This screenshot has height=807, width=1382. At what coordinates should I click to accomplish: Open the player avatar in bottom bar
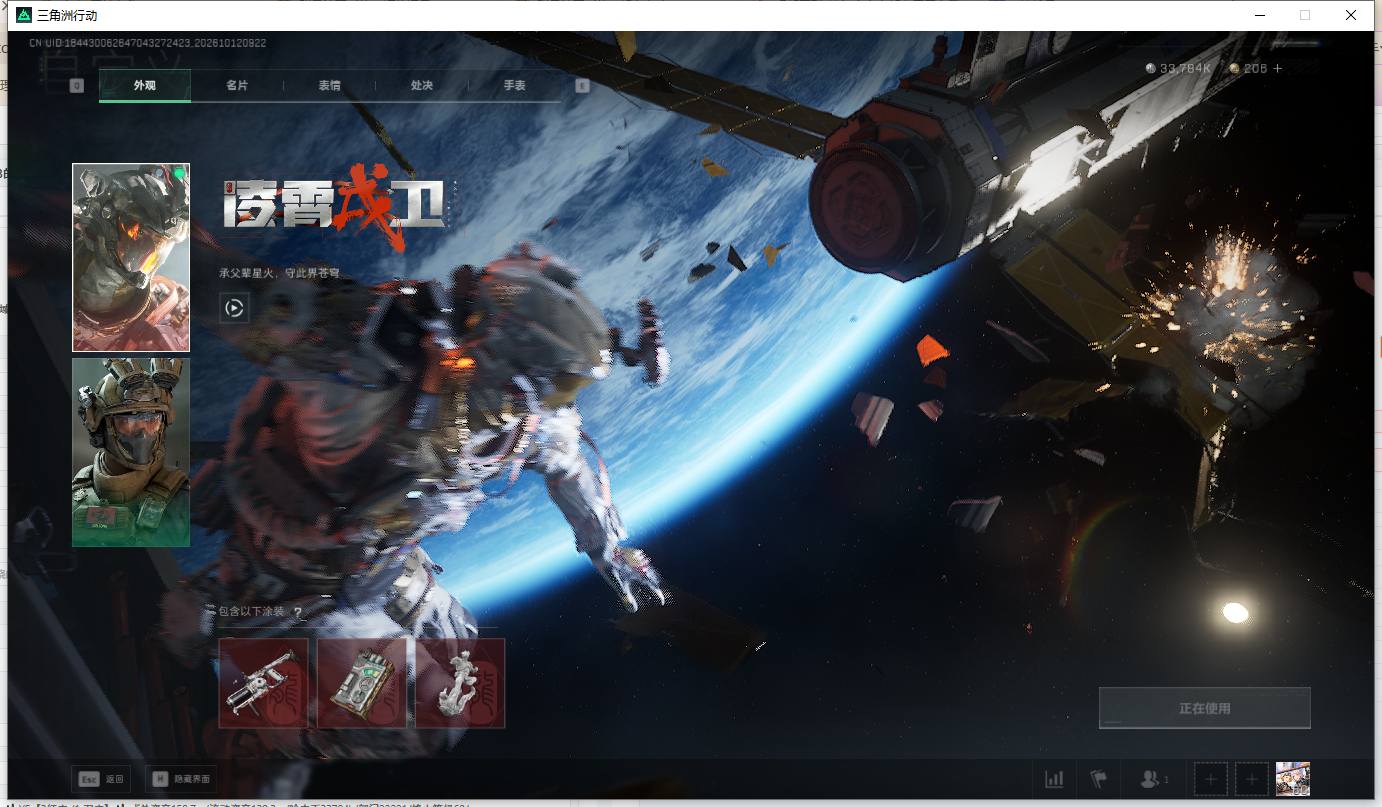pos(1293,779)
